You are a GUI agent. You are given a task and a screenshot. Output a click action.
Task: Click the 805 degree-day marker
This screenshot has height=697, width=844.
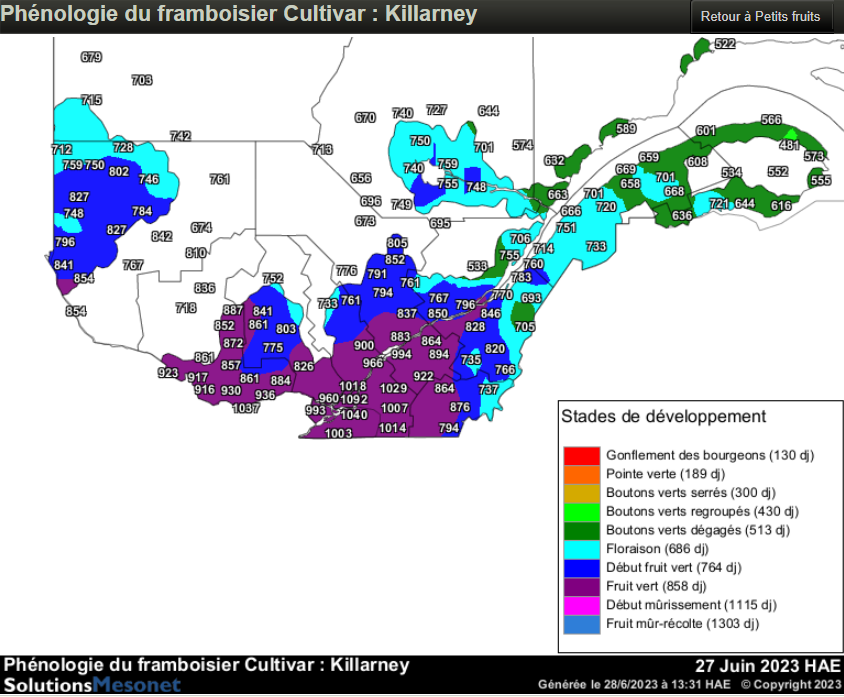[397, 243]
